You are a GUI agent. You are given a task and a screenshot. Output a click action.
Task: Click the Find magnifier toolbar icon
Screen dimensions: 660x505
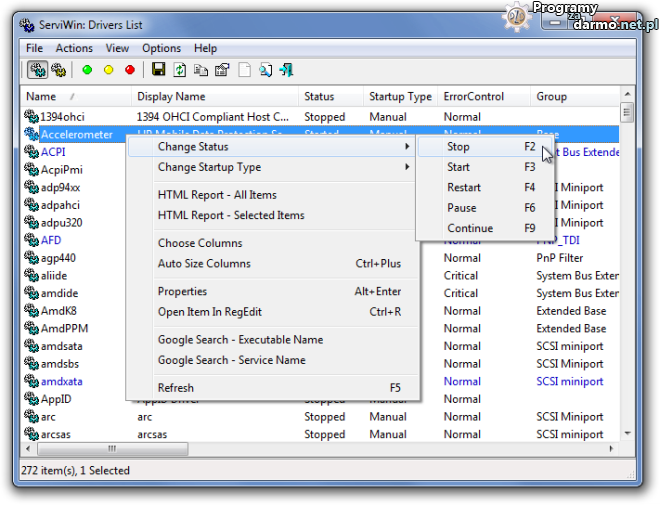tap(265, 70)
